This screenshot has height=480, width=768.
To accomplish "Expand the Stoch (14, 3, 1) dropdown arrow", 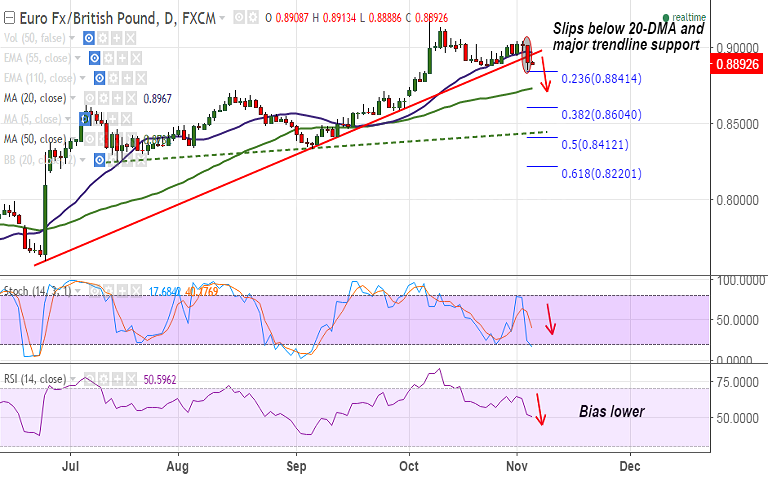I will [x=78, y=291].
